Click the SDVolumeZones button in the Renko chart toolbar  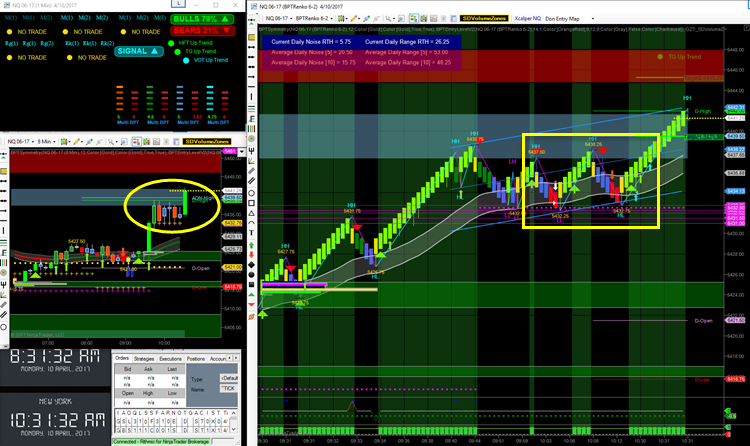coord(484,18)
